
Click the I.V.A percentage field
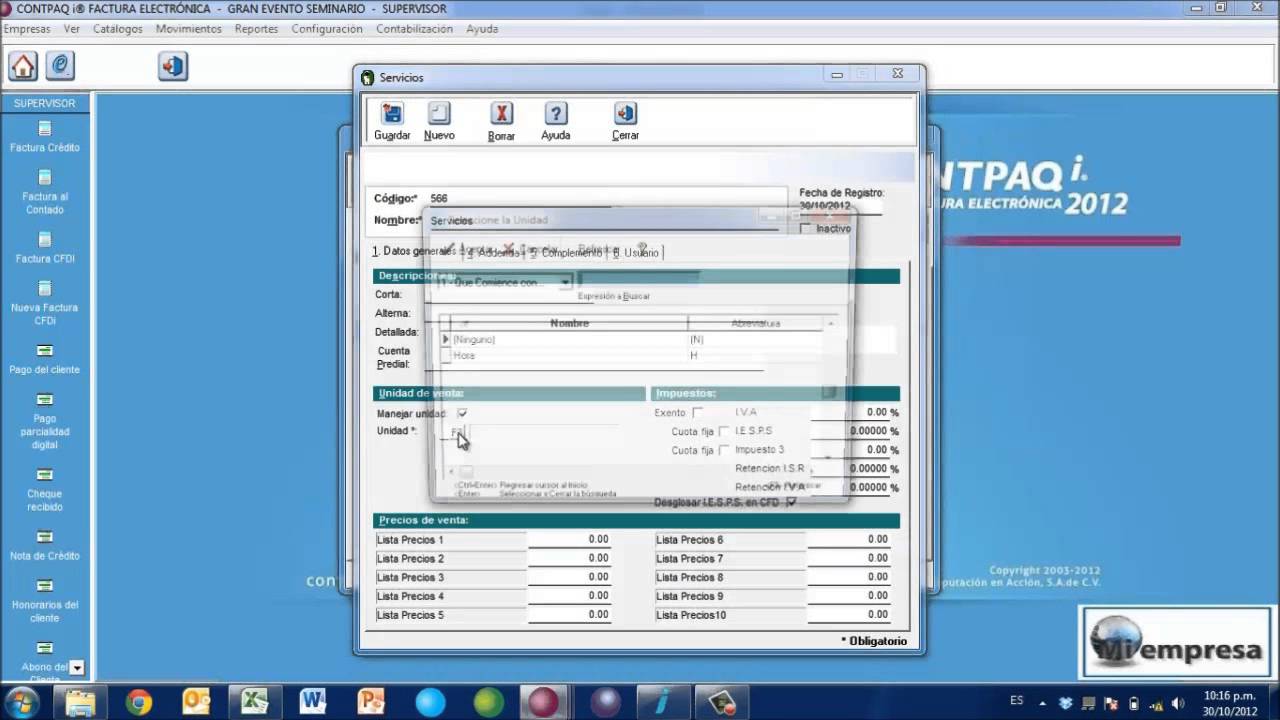pyautogui.click(x=849, y=412)
